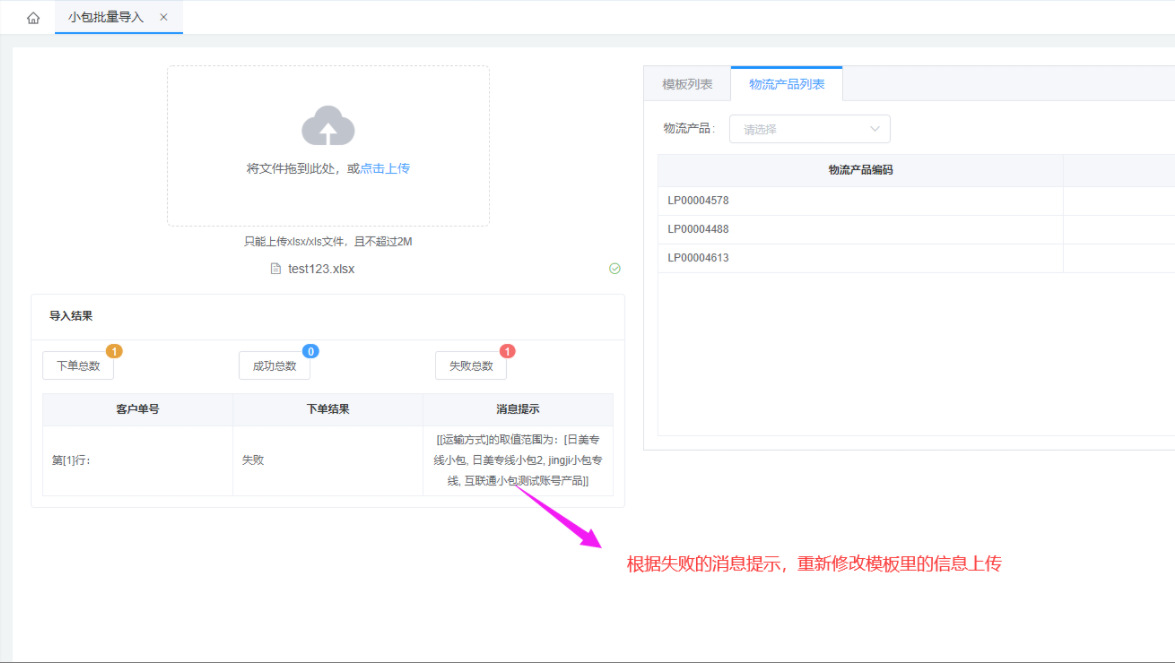Click the cloud upload icon
The image size is (1175, 663).
coord(328,126)
